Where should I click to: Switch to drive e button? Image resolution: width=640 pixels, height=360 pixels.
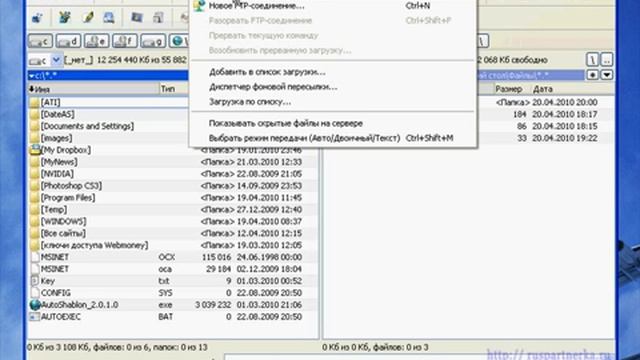(96, 41)
